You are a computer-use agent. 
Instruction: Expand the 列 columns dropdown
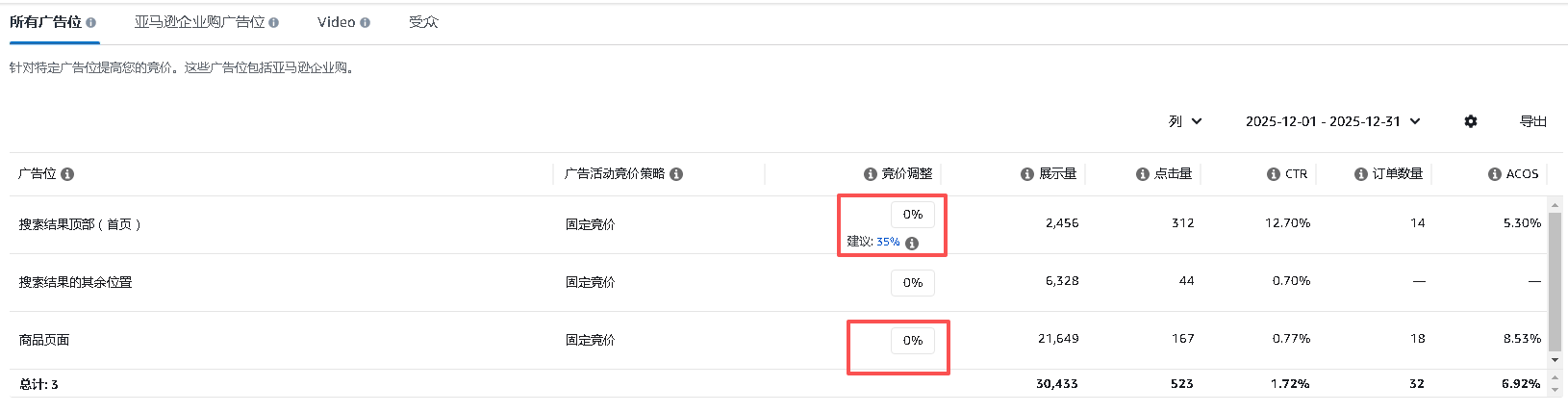pos(1185,121)
